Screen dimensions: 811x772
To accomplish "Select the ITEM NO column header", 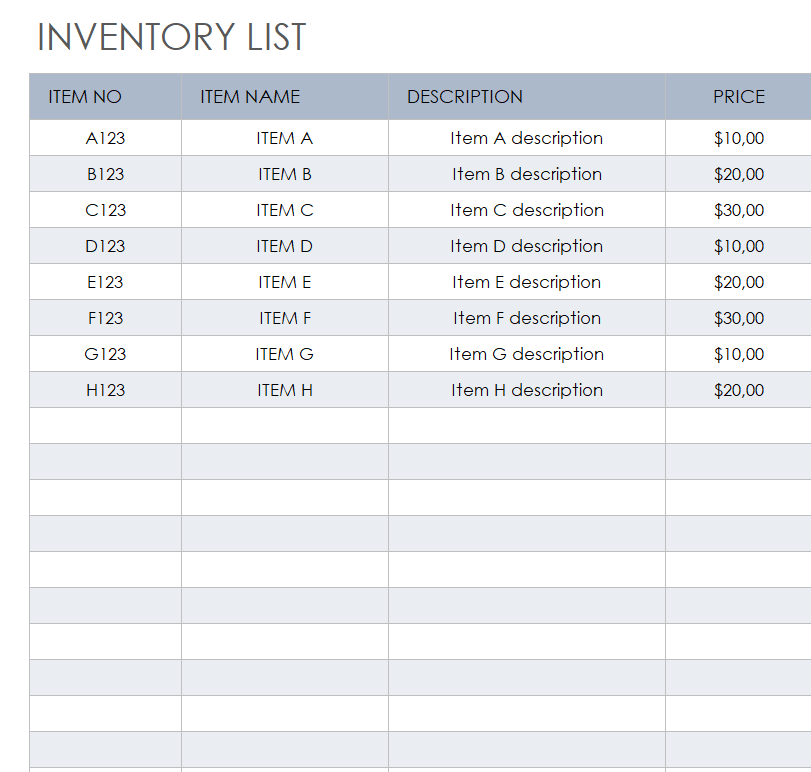I will (x=85, y=97).
